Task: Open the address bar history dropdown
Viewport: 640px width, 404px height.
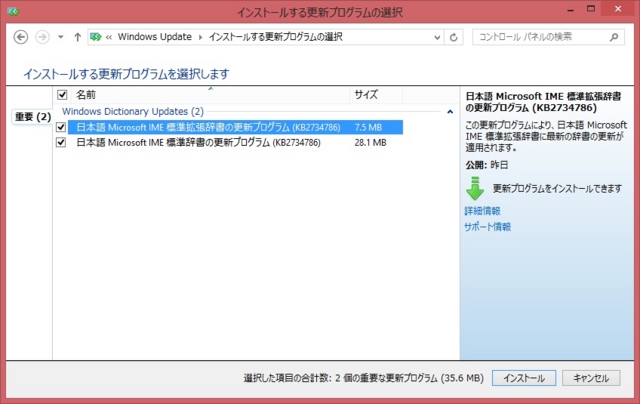Action: click(x=437, y=38)
